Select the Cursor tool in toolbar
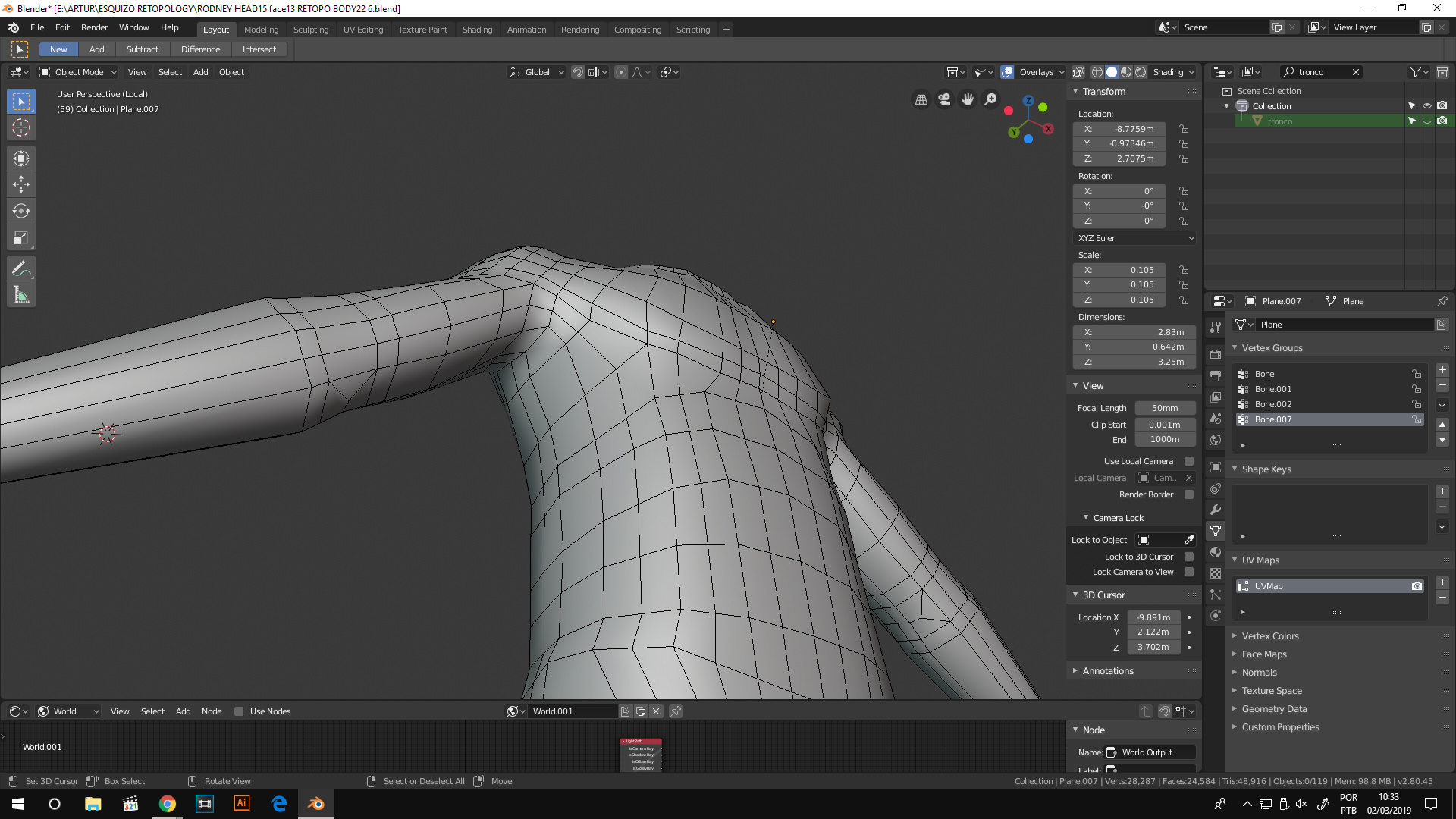The height and width of the screenshot is (819, 1456). pyautogui.click(x=21, y=127)
